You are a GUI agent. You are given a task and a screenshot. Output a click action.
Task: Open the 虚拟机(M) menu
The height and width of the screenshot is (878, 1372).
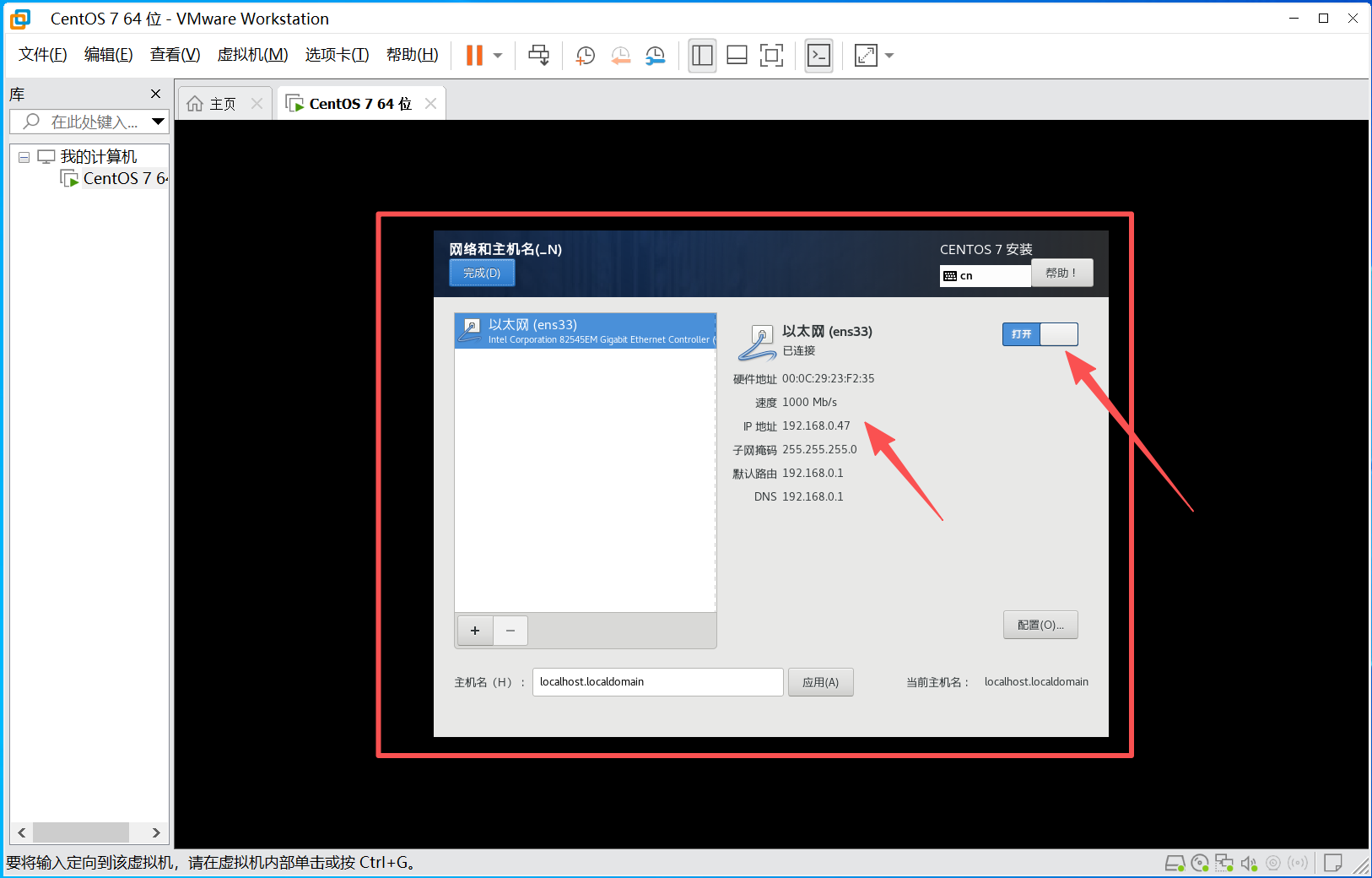coord(252,55)
